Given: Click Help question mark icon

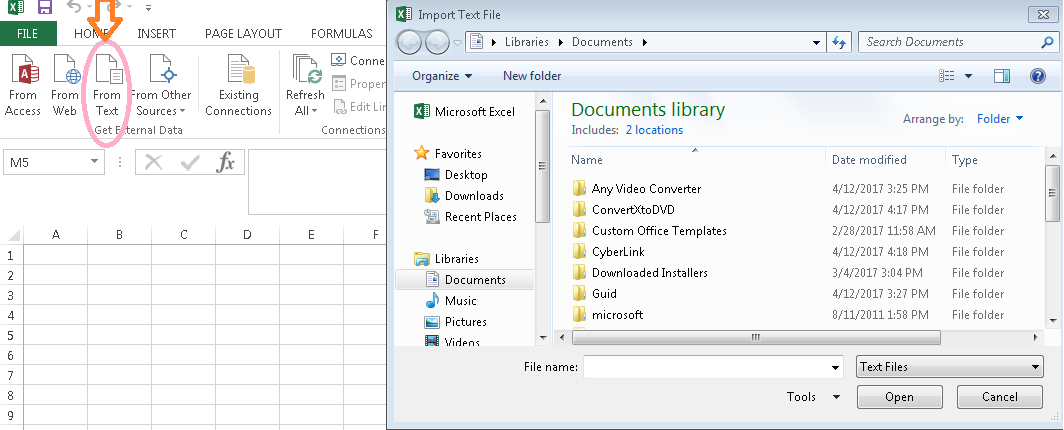Looking at the screenshot, I should (1038, 76).
